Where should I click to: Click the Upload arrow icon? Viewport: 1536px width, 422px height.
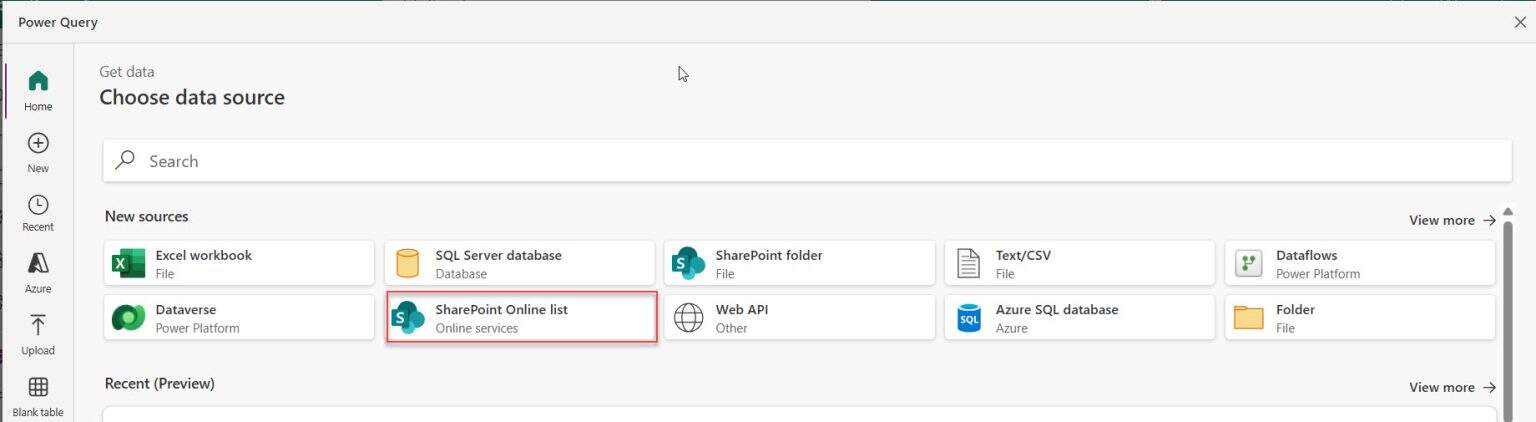point(38,326)
